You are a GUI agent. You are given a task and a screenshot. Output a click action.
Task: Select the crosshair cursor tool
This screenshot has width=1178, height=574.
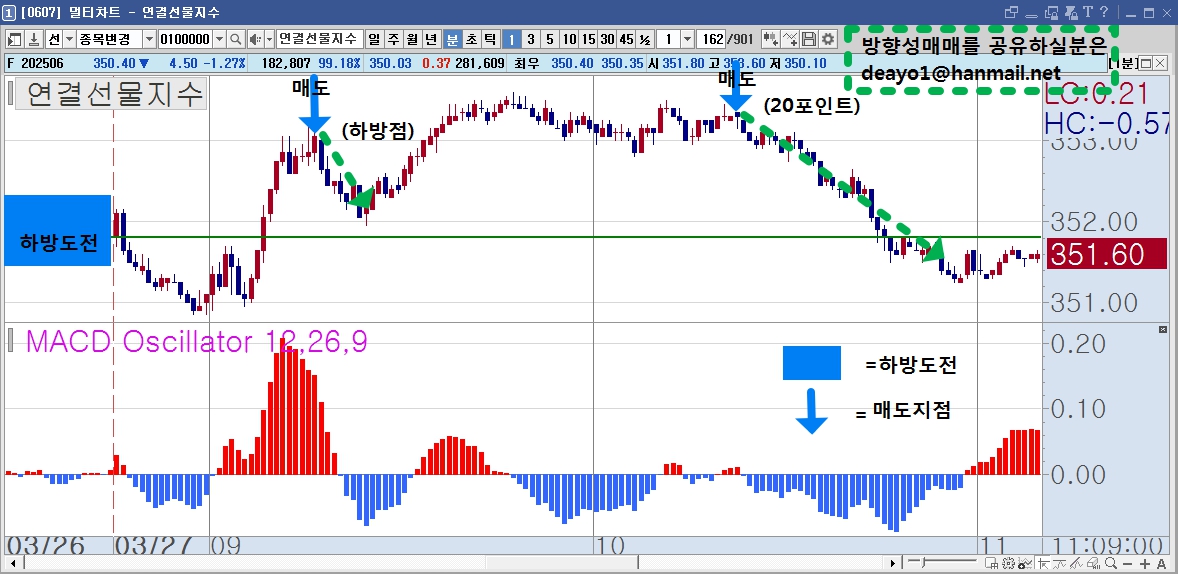(1044, 563)
